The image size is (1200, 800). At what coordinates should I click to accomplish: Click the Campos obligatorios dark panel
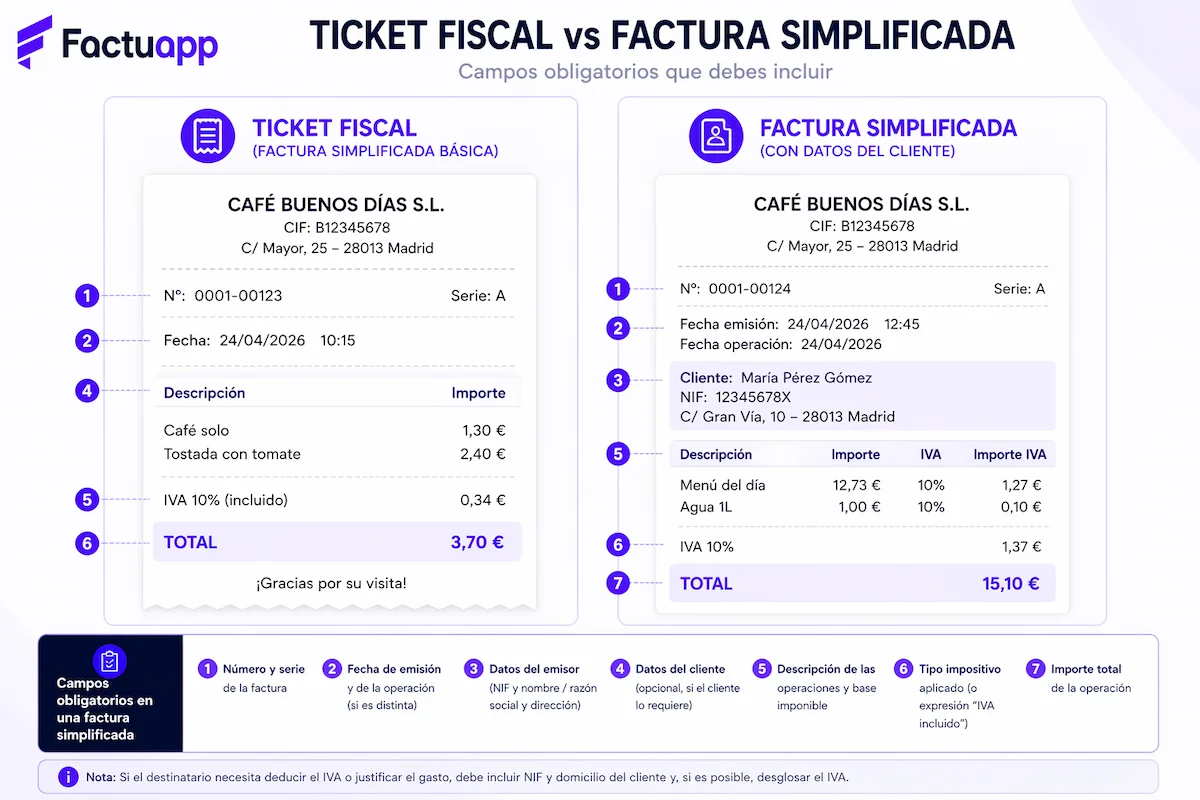point(110,693)
